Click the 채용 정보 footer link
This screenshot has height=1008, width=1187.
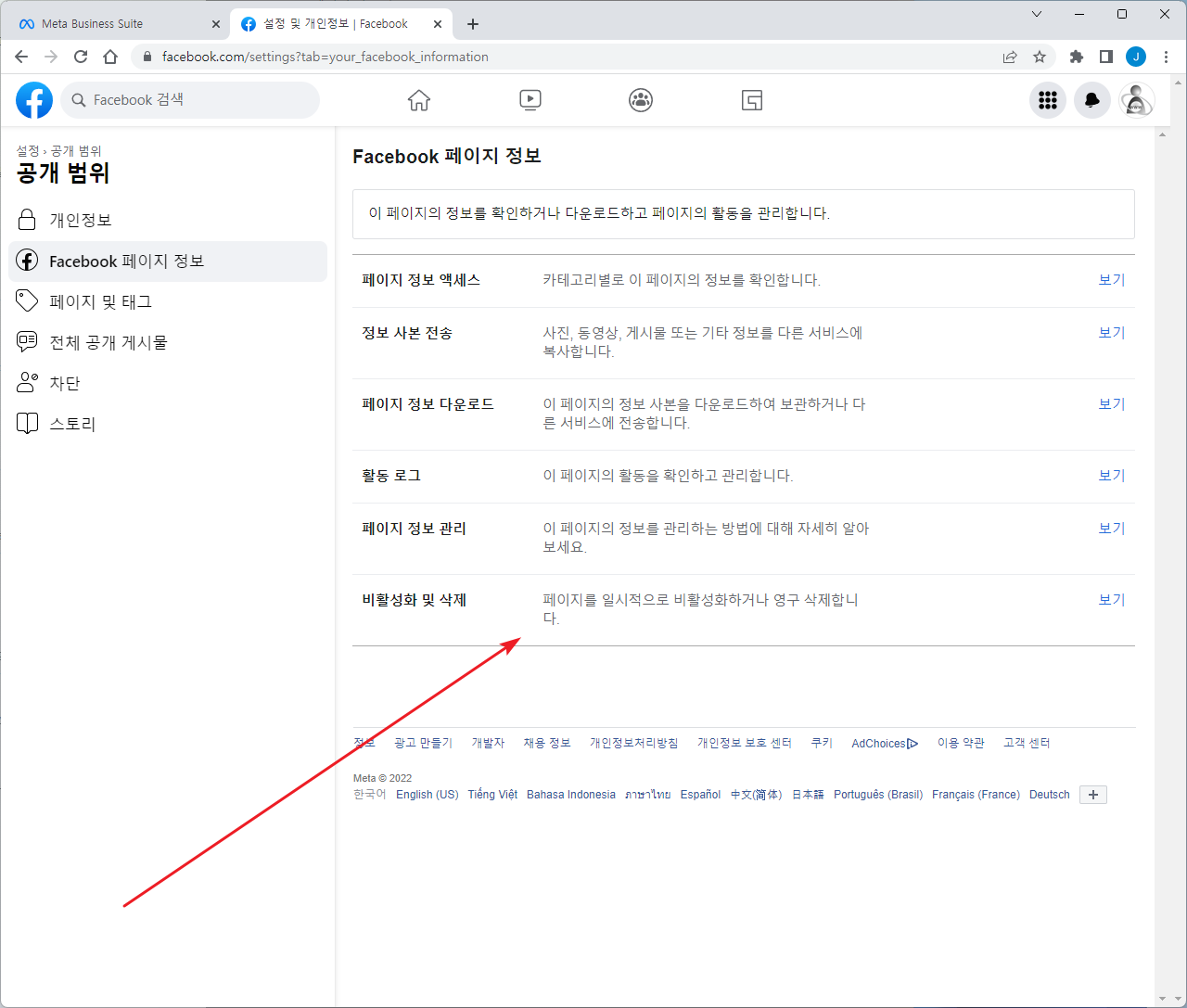point(547,744)
